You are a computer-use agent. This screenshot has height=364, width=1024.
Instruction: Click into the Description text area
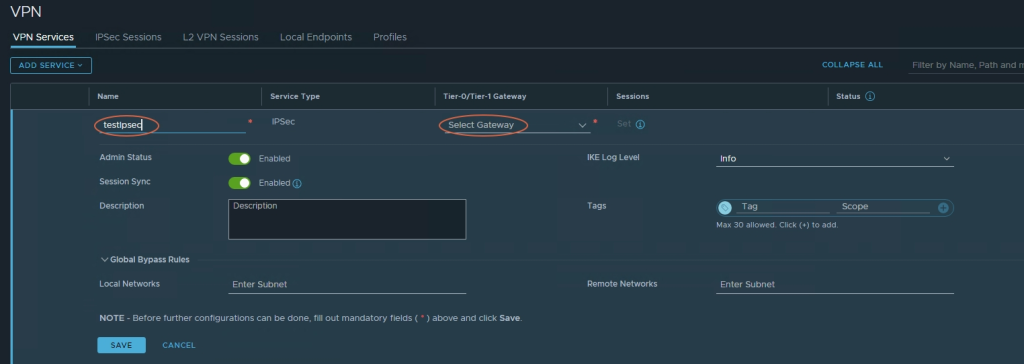(x=347, y=220)
